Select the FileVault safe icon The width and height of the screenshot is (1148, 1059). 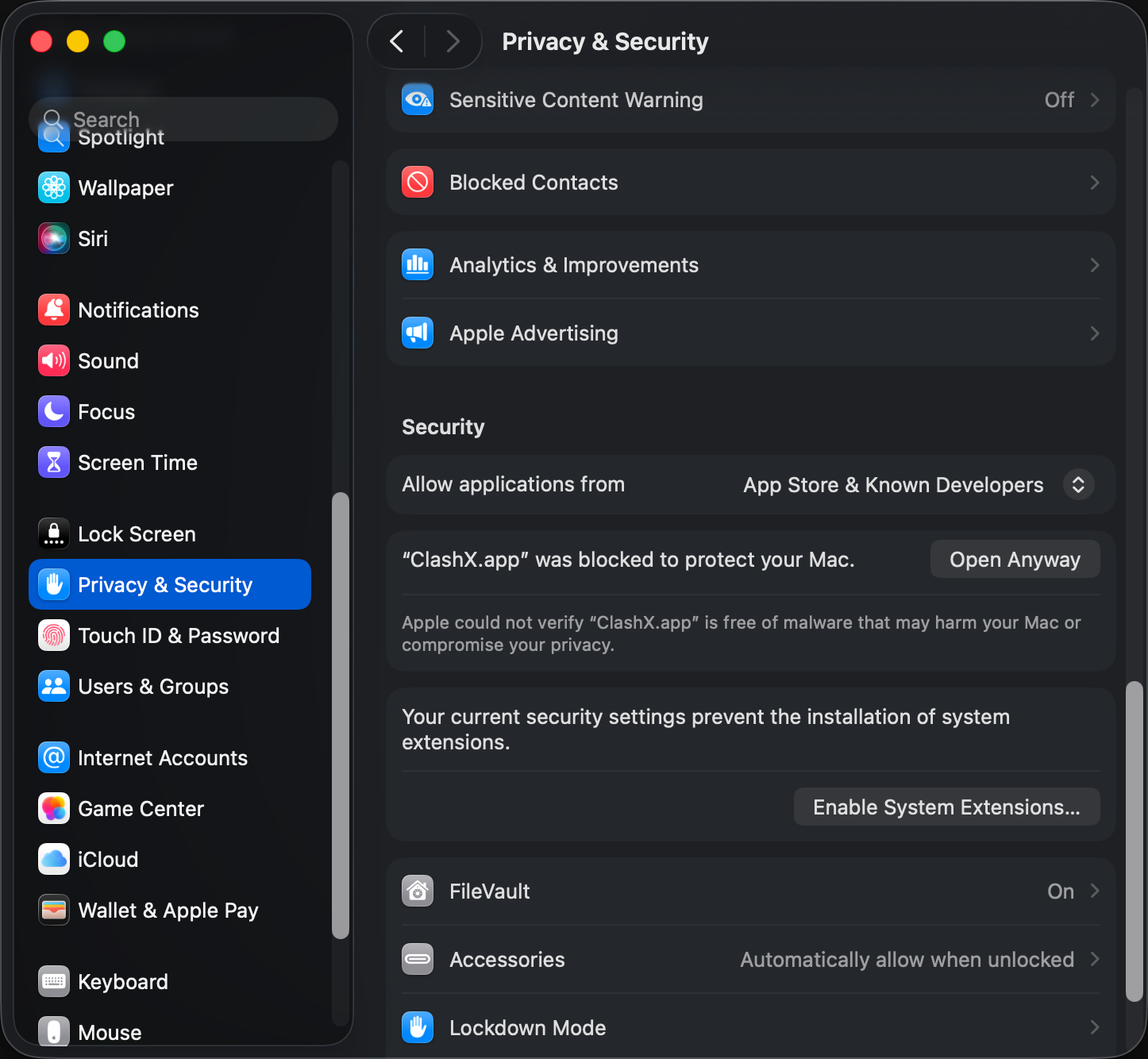click(x=417, y=891)
